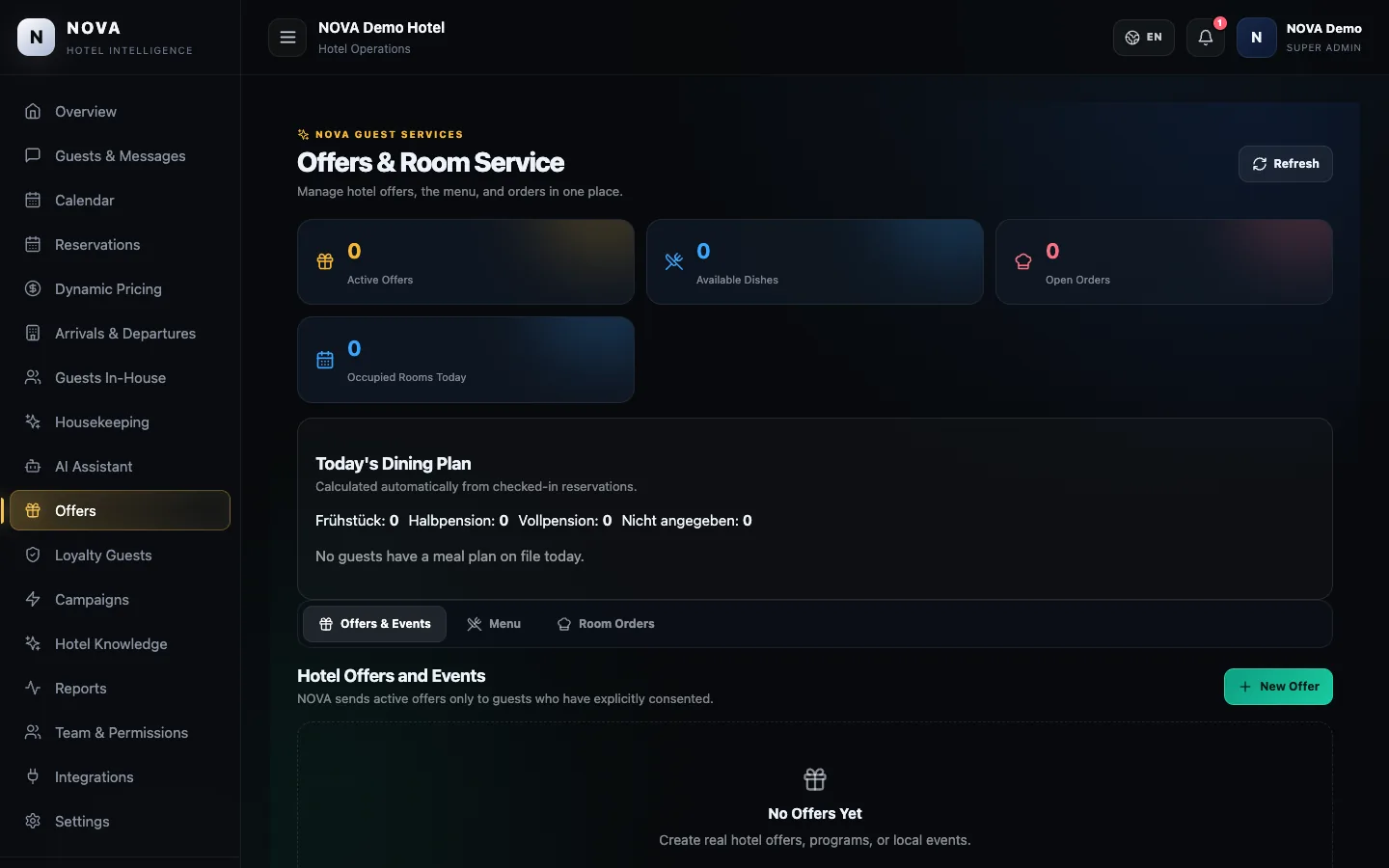Switch to the Menu tab

click(493, 624)
